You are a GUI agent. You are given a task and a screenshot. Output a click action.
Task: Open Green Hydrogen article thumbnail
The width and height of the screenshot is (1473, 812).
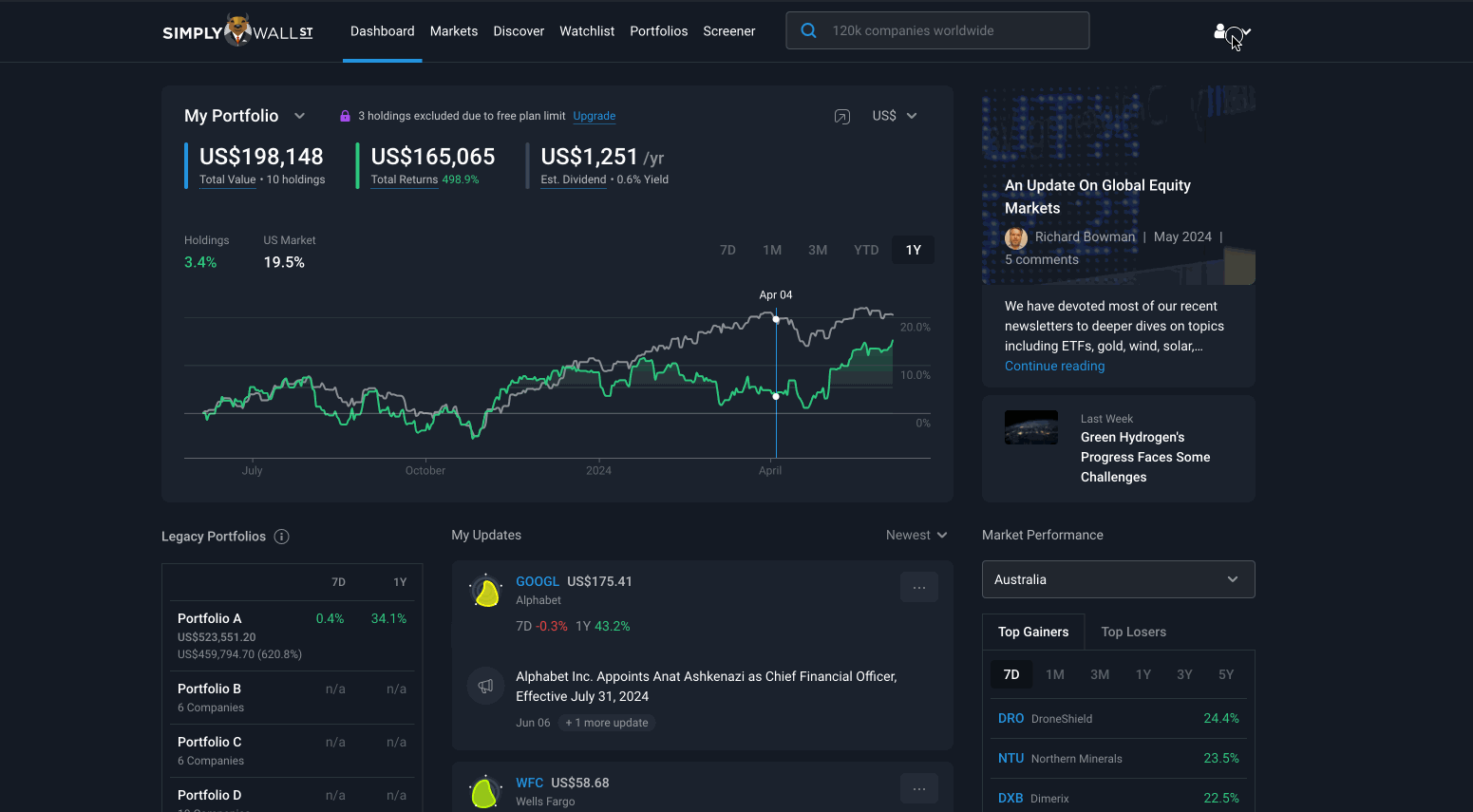(x=1031, y=427)
